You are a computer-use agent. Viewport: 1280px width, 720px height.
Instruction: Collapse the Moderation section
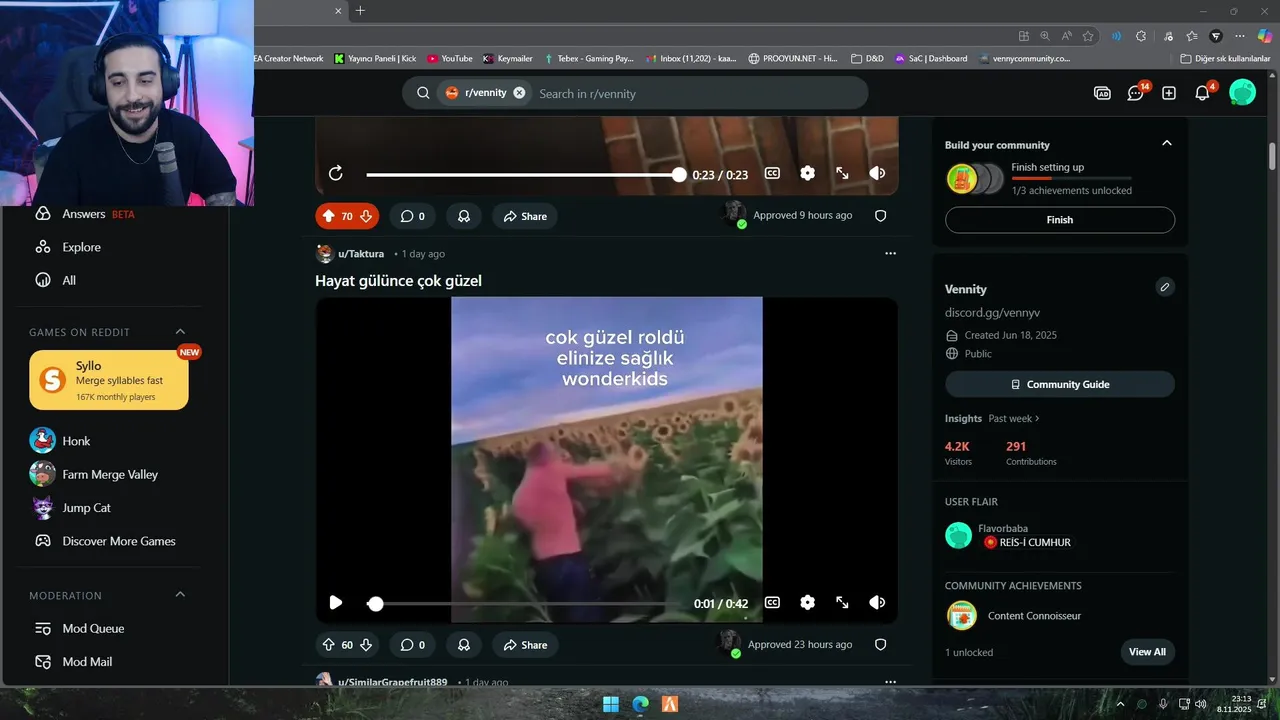click(180, 595)
